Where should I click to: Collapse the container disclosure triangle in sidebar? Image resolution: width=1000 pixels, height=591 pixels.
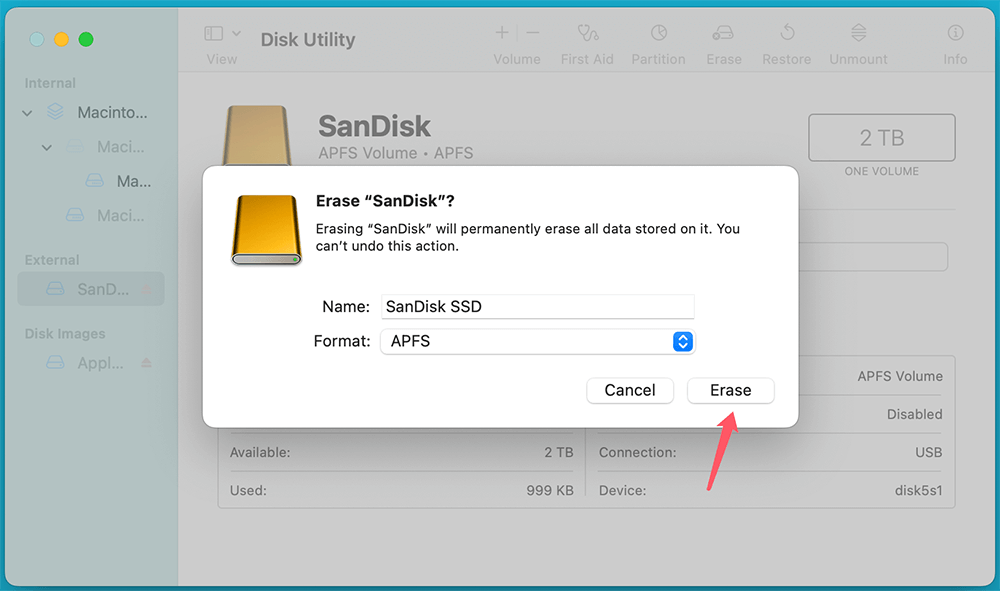point(46,146)
